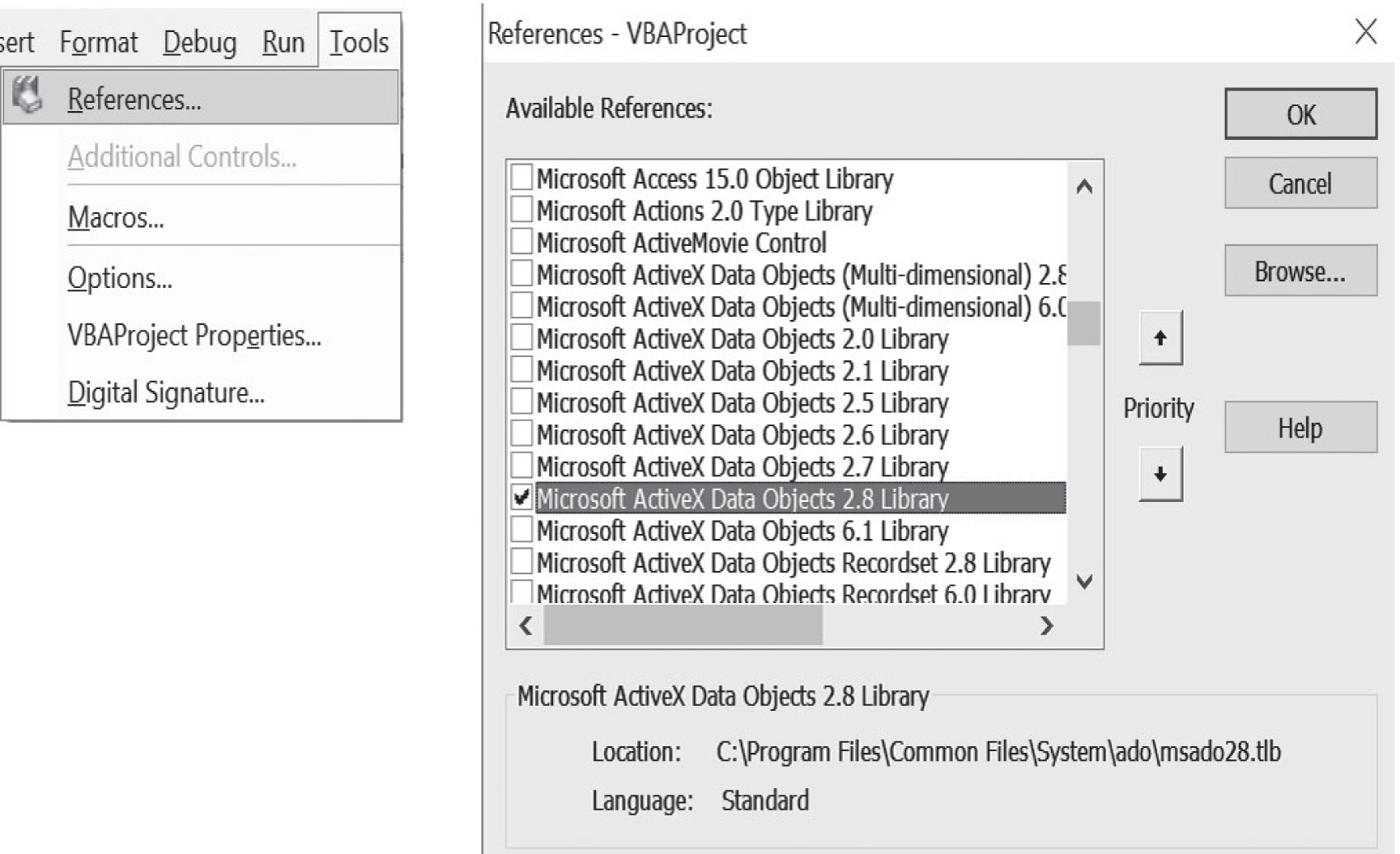Move reference up with Priority up arrow
Image resolution: width=1400 pixels, height=854 pixels.
pyautogui.click(x=1160, y=337)
